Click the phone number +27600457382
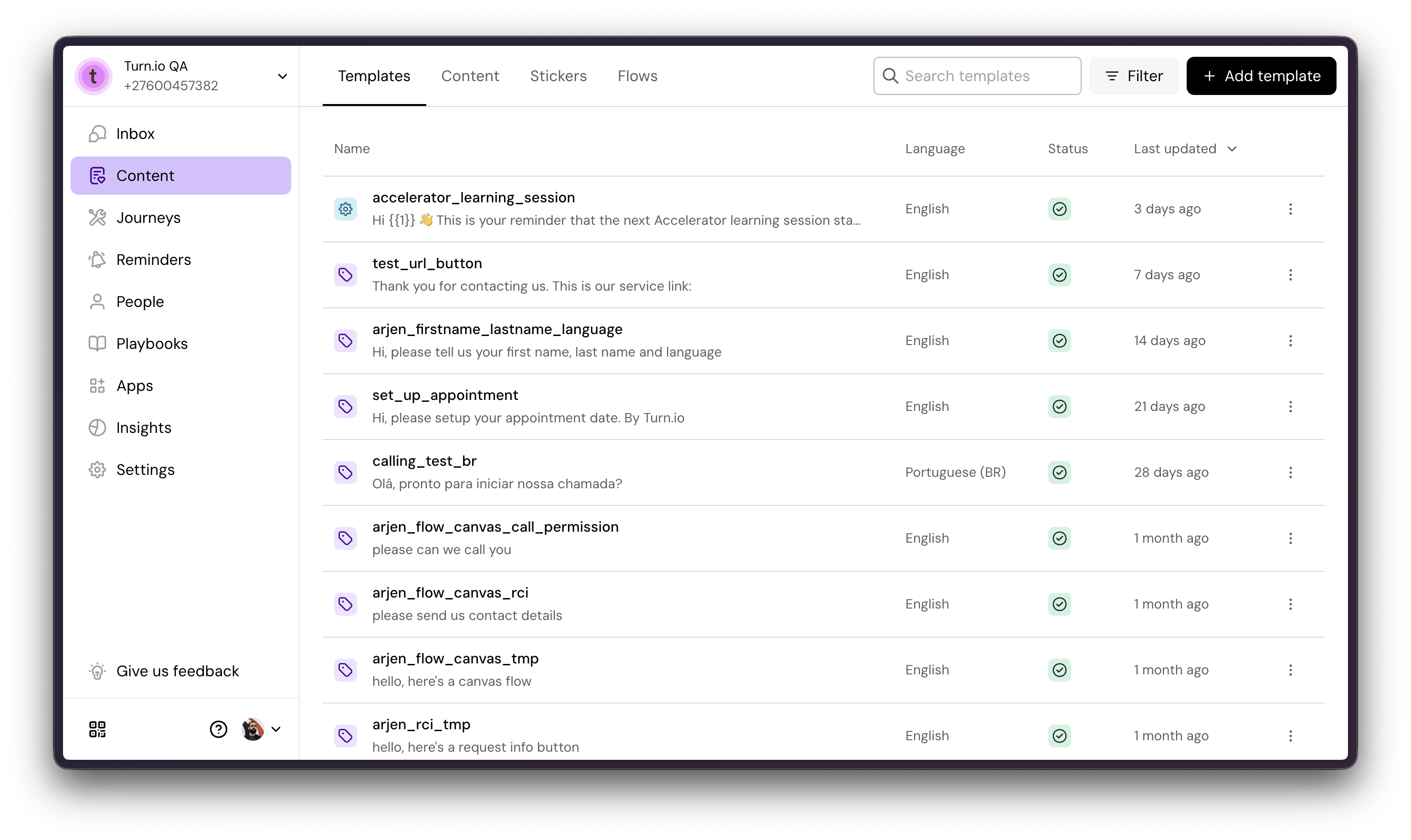1411x840 pixels. tap(171, 85)
